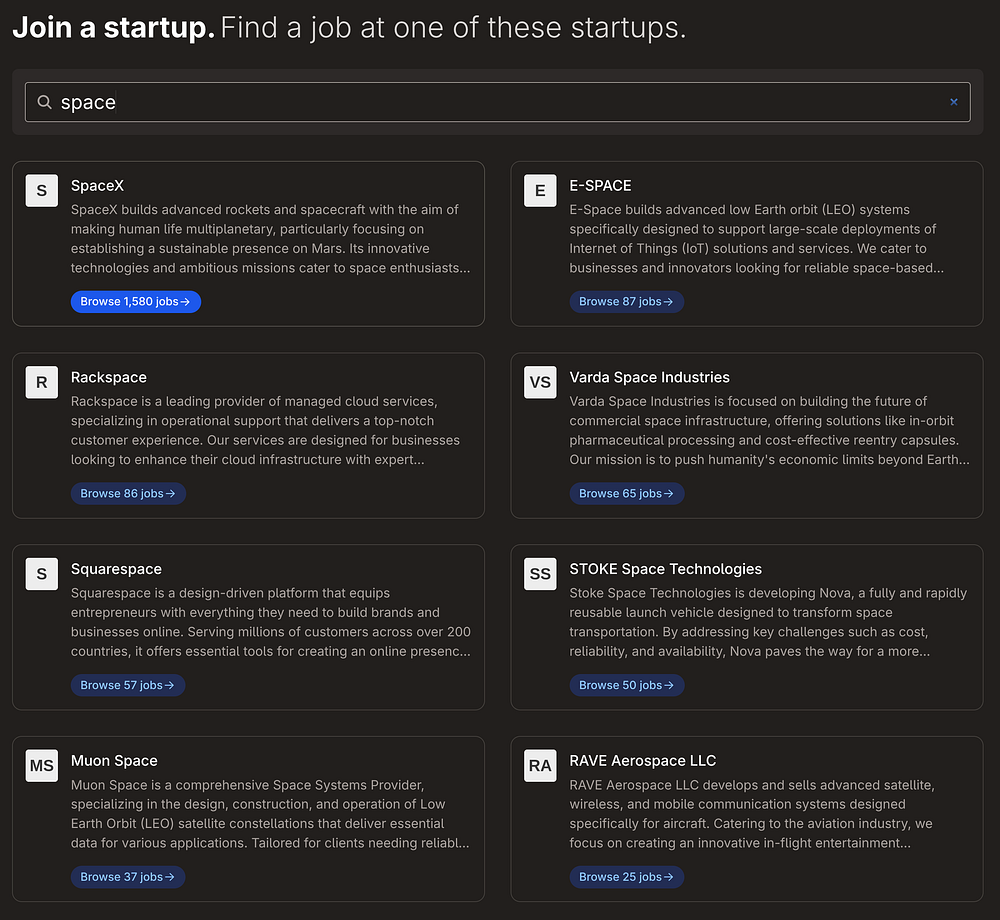The image size is (1000, 920).
Task: Open Browse 65 jobs for Varda Space
Action: click(x=627, y=493)
